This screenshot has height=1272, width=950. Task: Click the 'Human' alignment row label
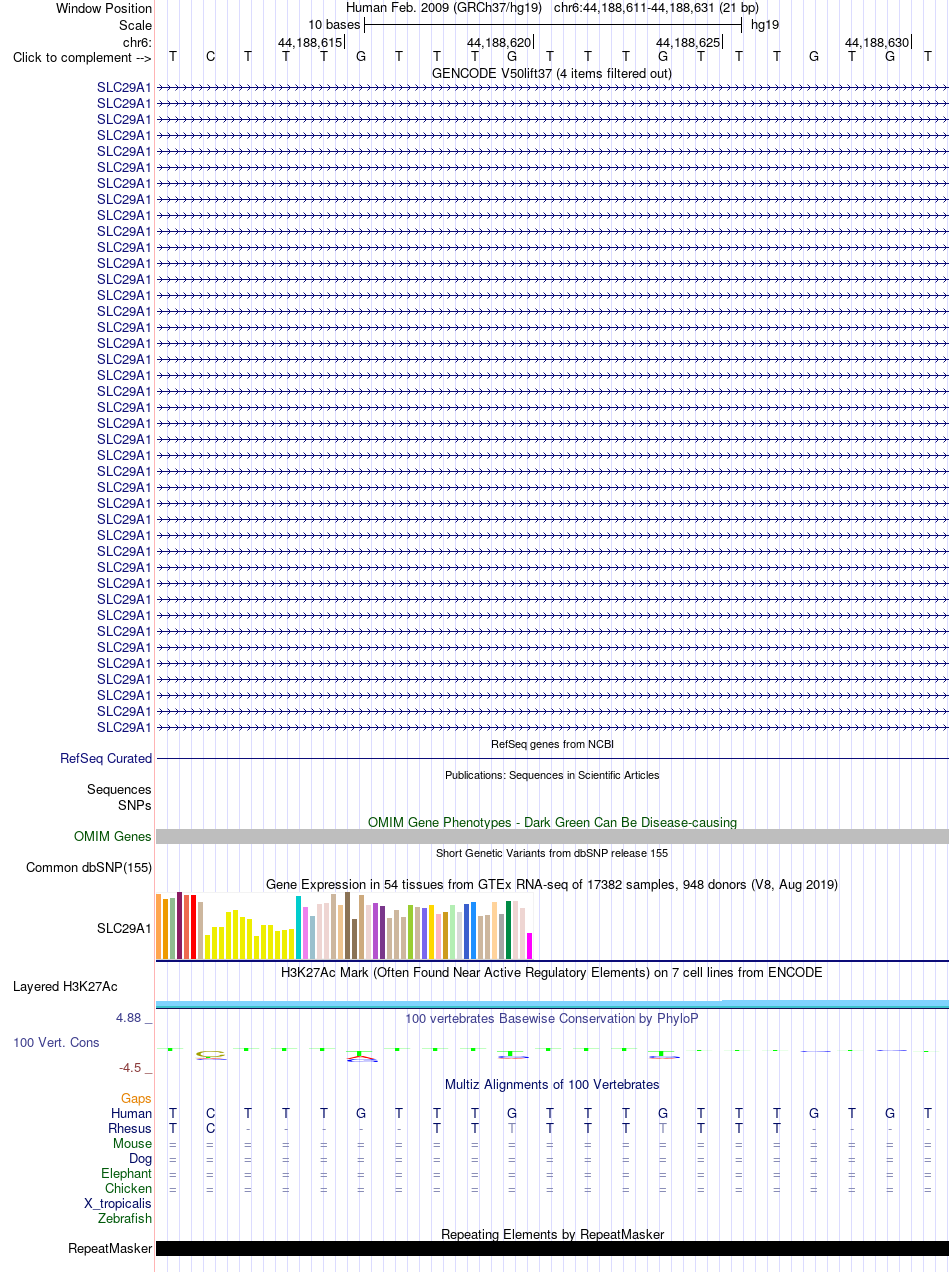click(132, 1113)
